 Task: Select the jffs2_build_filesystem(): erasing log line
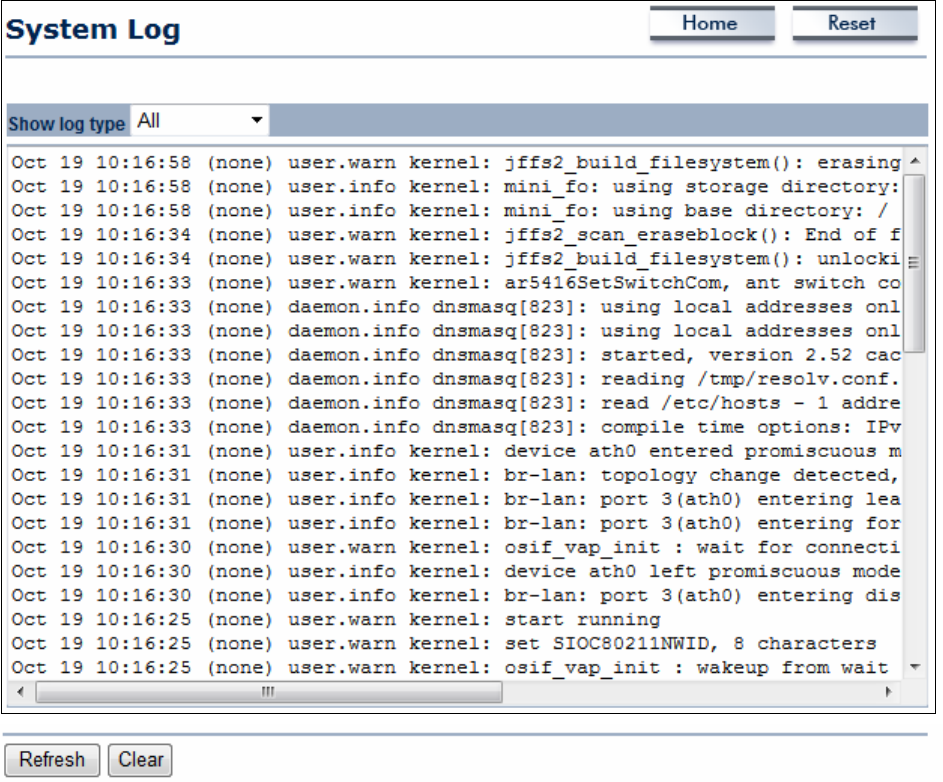[x=456, y=162]
